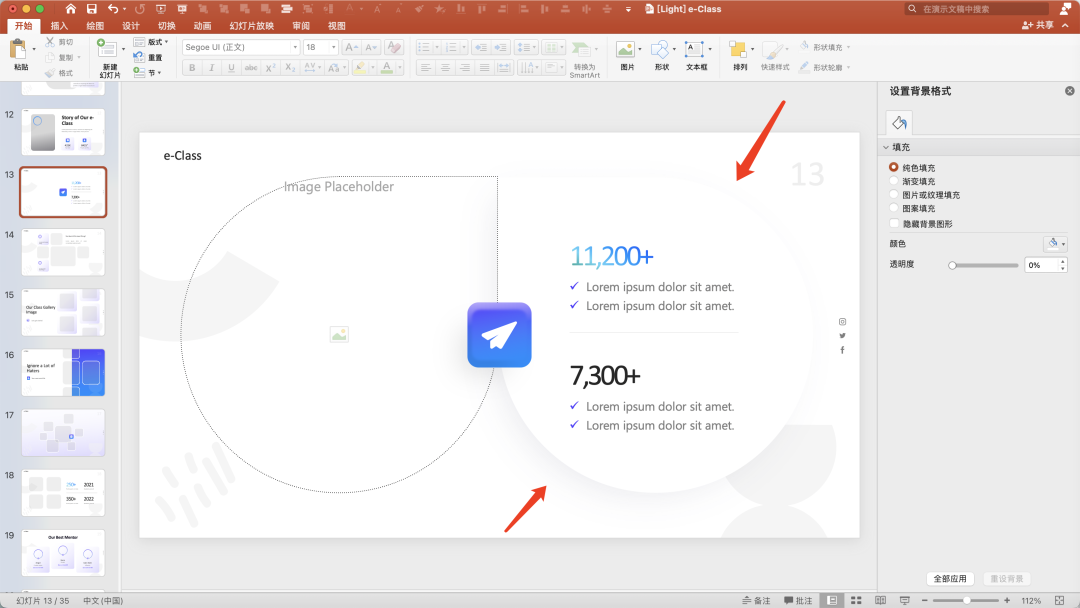Open the Segoe UI font name dropdown
This screenshot has height=608, width=1080.
click(295, 47)
